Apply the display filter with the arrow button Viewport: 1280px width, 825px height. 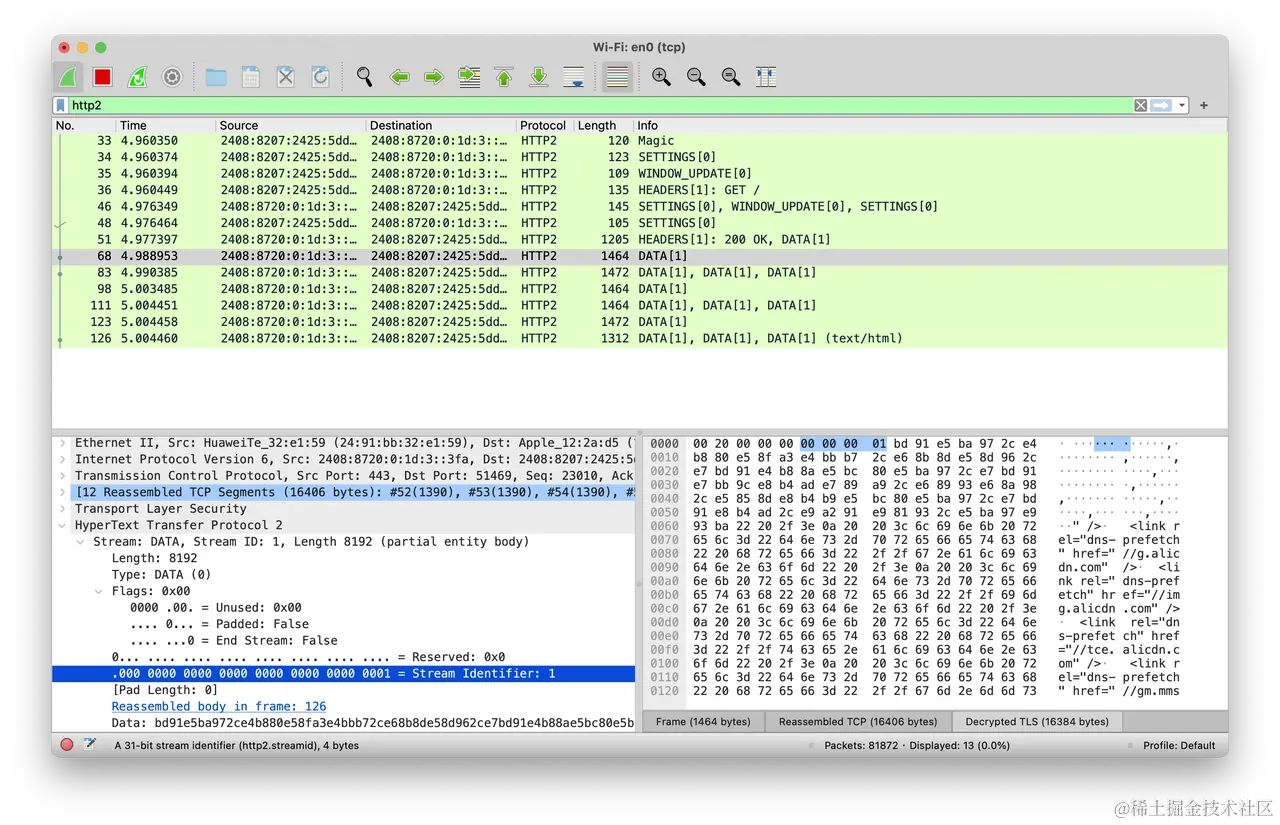click(1161, 105)
